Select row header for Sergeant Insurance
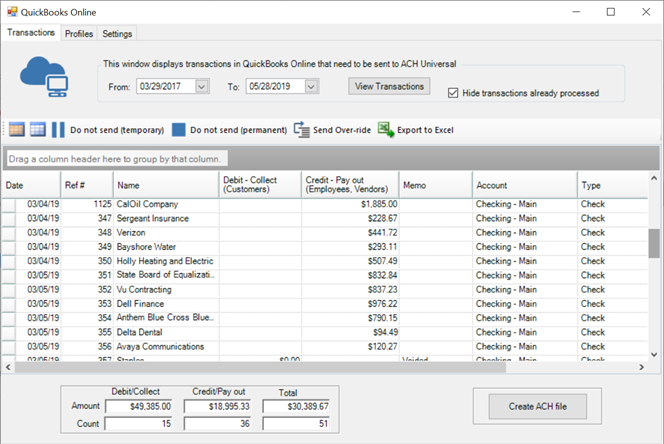This screenshot has width=664, height=444. pos(8,219)
